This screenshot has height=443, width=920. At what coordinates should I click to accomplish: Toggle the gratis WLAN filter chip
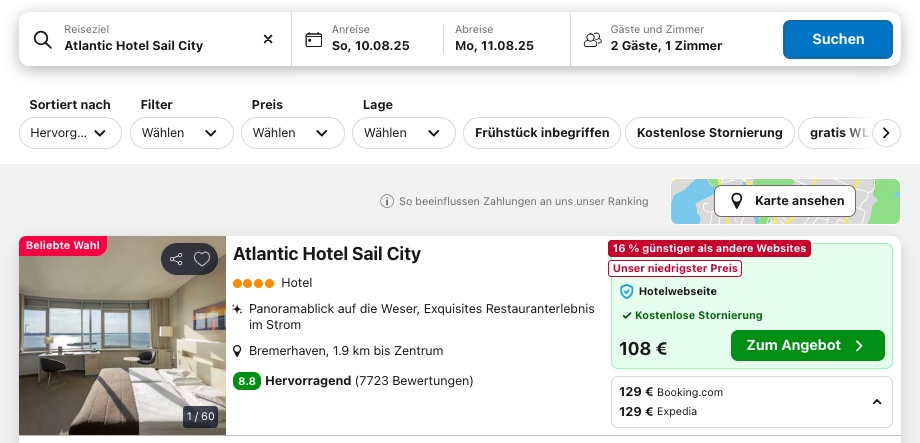coord(838,133)
